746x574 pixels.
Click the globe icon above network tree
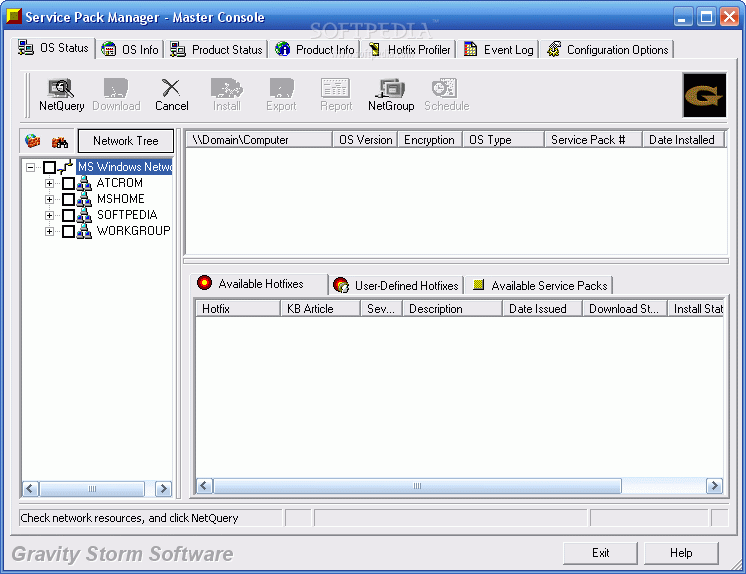click(x=32, y=141)
